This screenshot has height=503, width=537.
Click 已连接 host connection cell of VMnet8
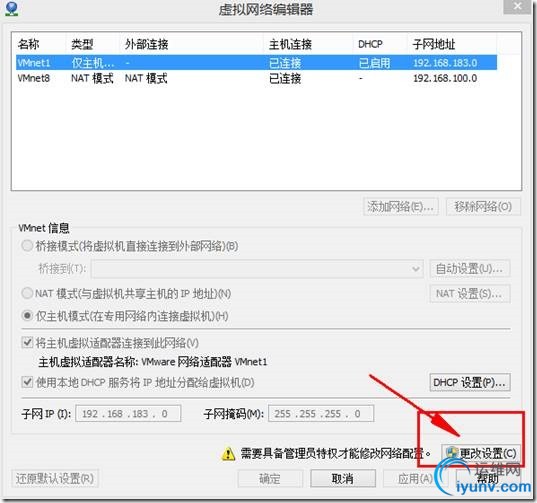[285, 79]
